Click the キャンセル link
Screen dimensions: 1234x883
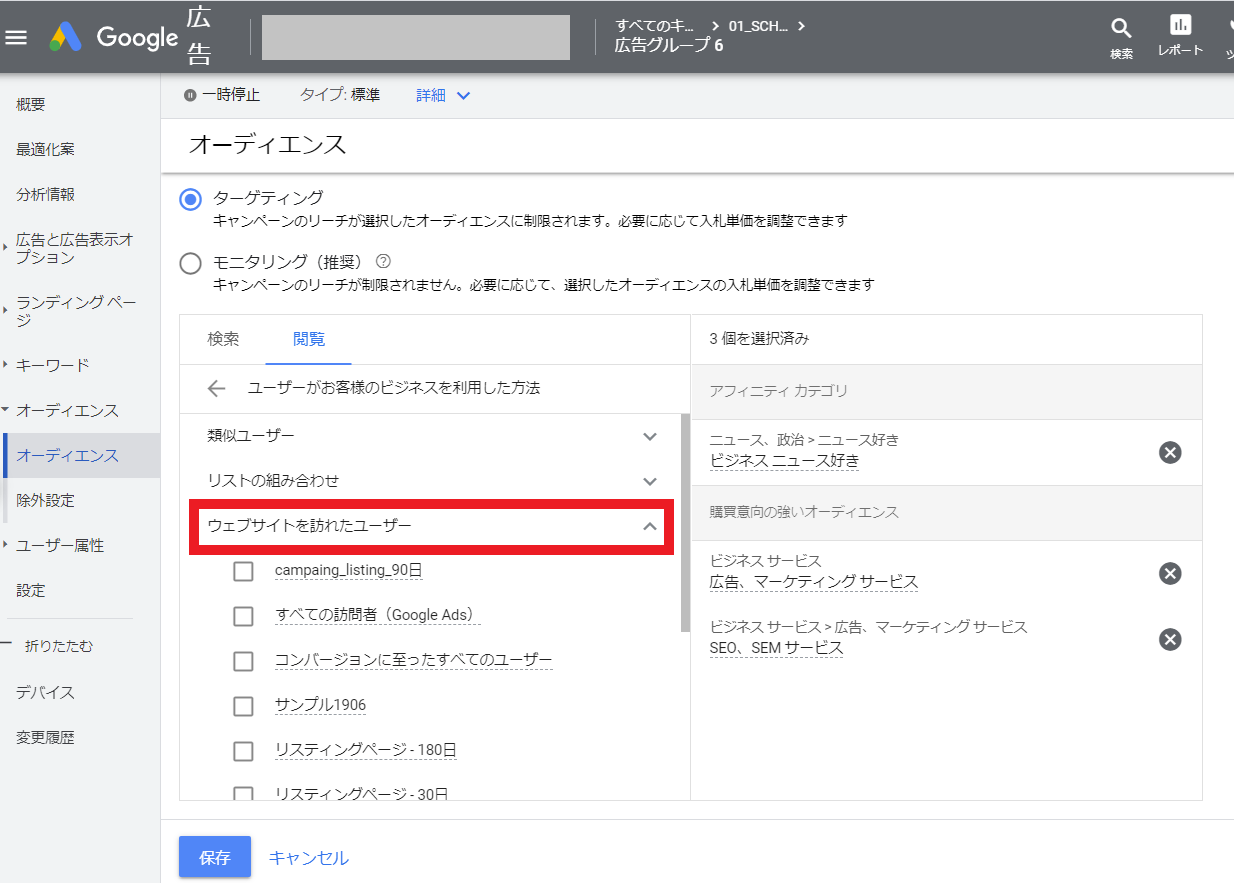309,857
